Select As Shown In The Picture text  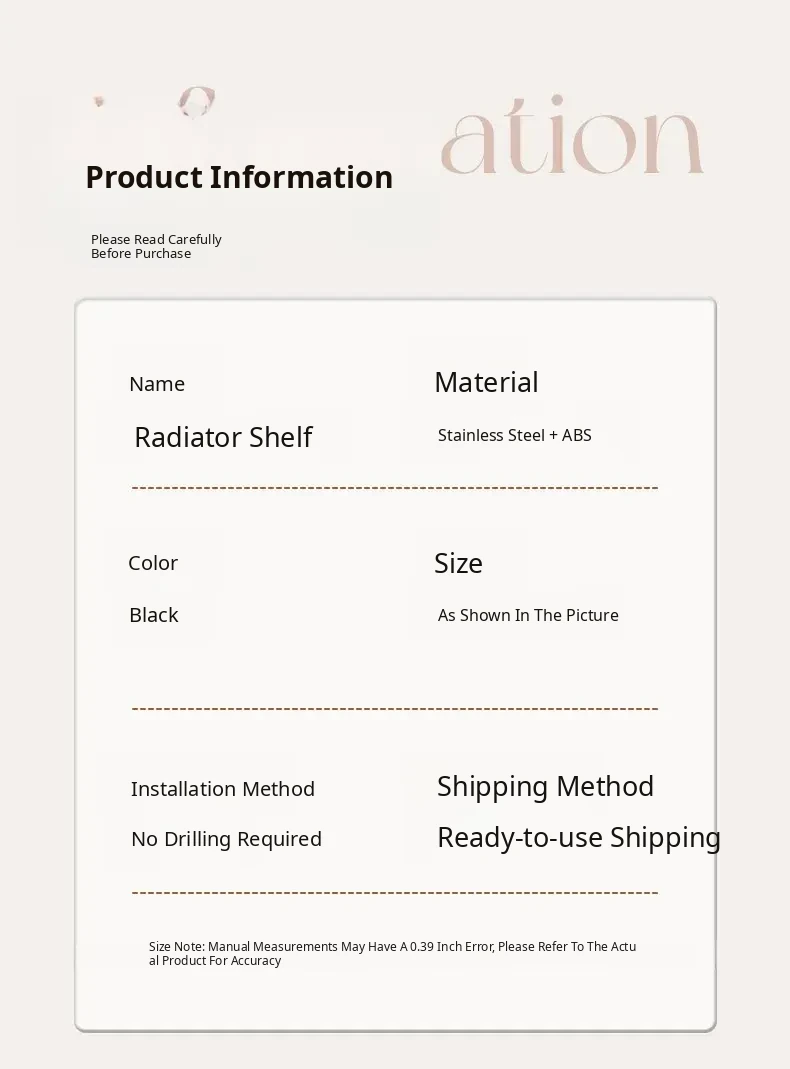(x=528, y=615)
